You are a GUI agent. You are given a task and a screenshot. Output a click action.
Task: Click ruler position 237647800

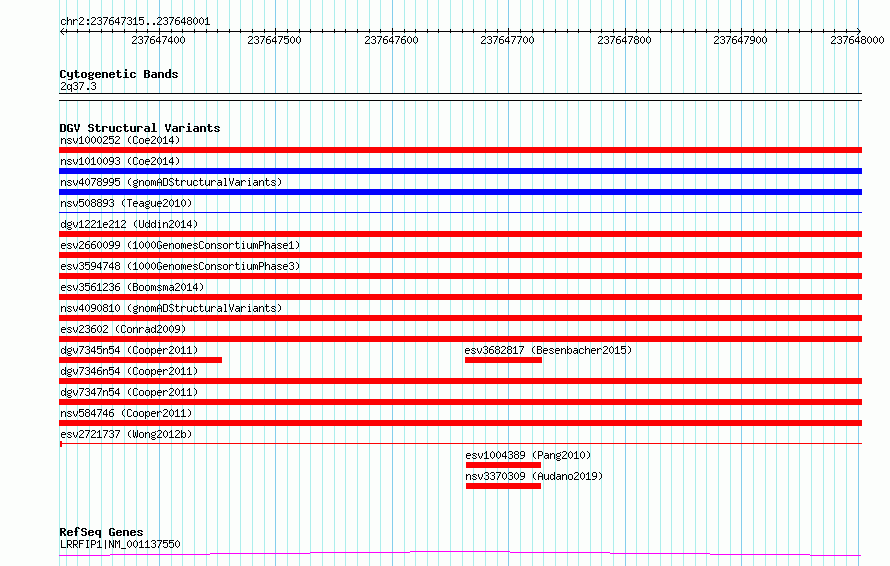[624, 40]
